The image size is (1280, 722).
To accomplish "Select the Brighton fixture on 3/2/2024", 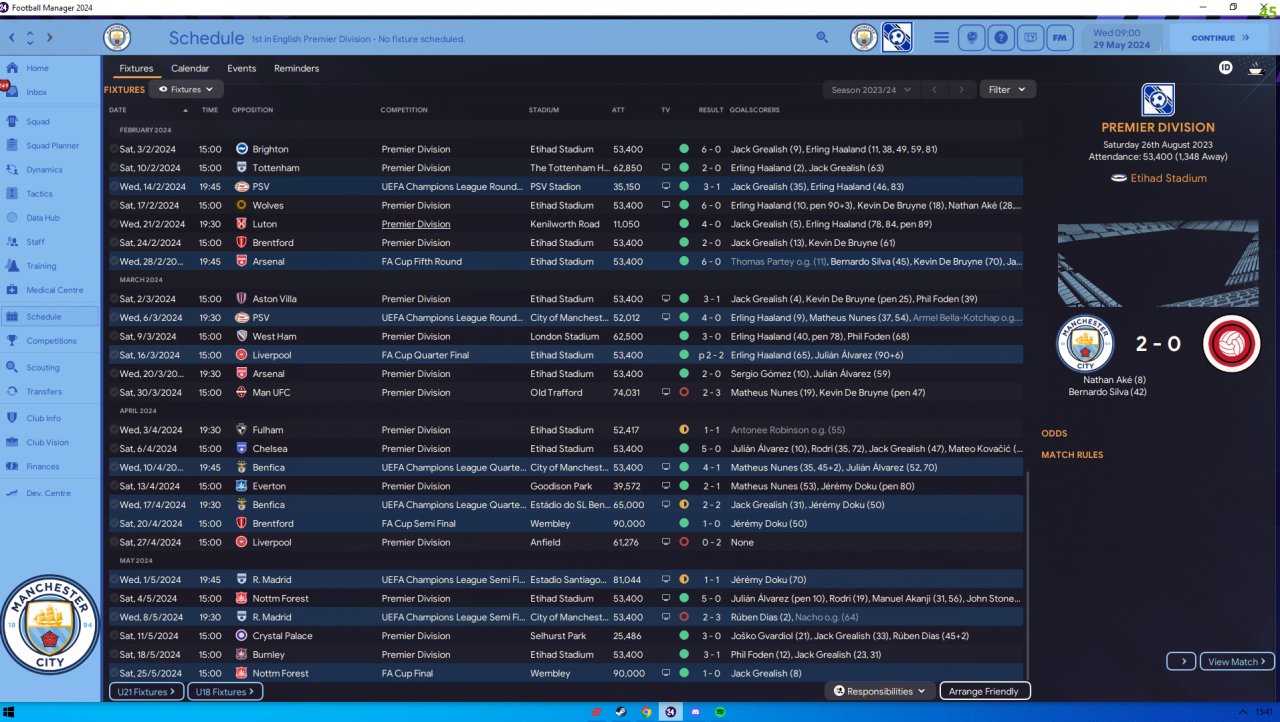I will [565, 149].
